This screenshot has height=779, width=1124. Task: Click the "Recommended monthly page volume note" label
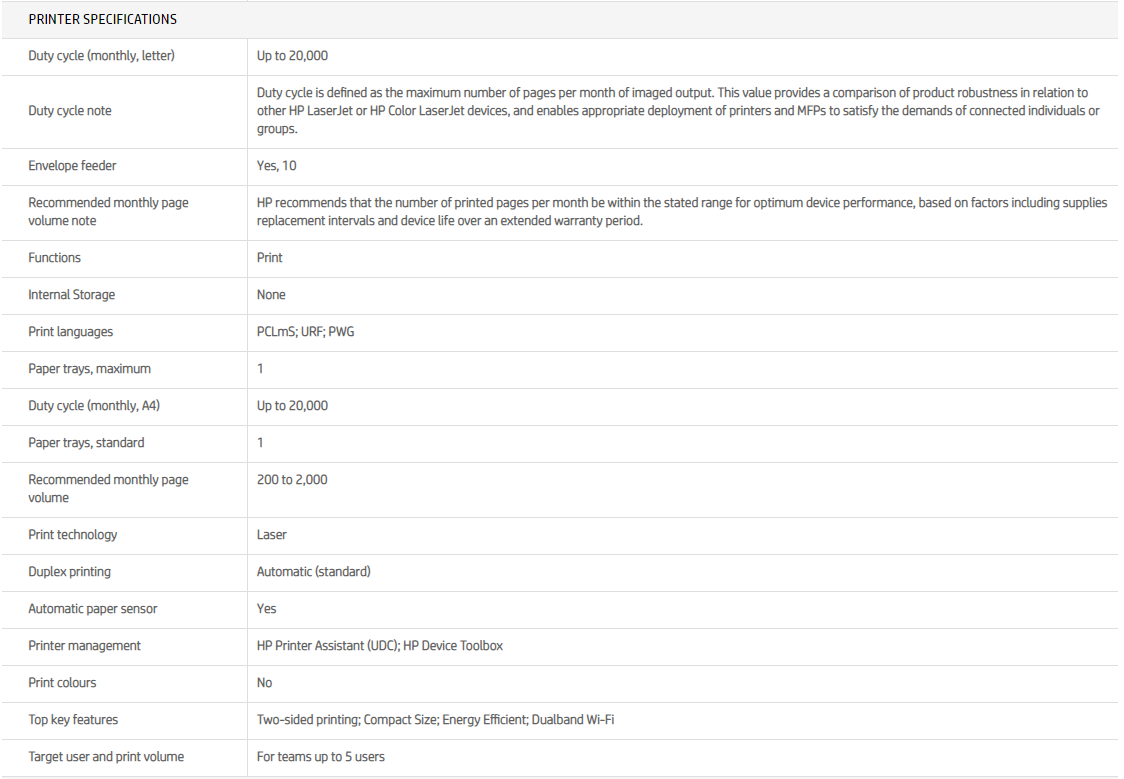(x=108, y=211)
